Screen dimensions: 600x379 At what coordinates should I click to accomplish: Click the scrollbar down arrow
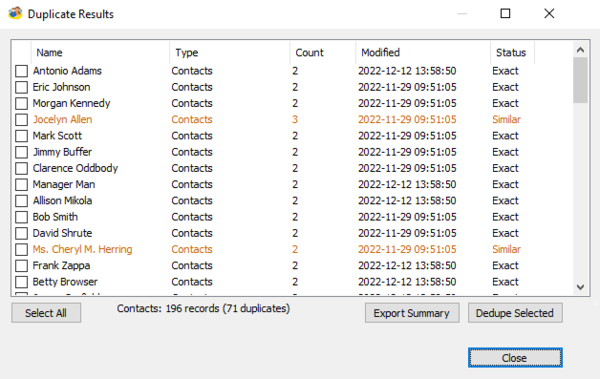[x=580, y=287]
